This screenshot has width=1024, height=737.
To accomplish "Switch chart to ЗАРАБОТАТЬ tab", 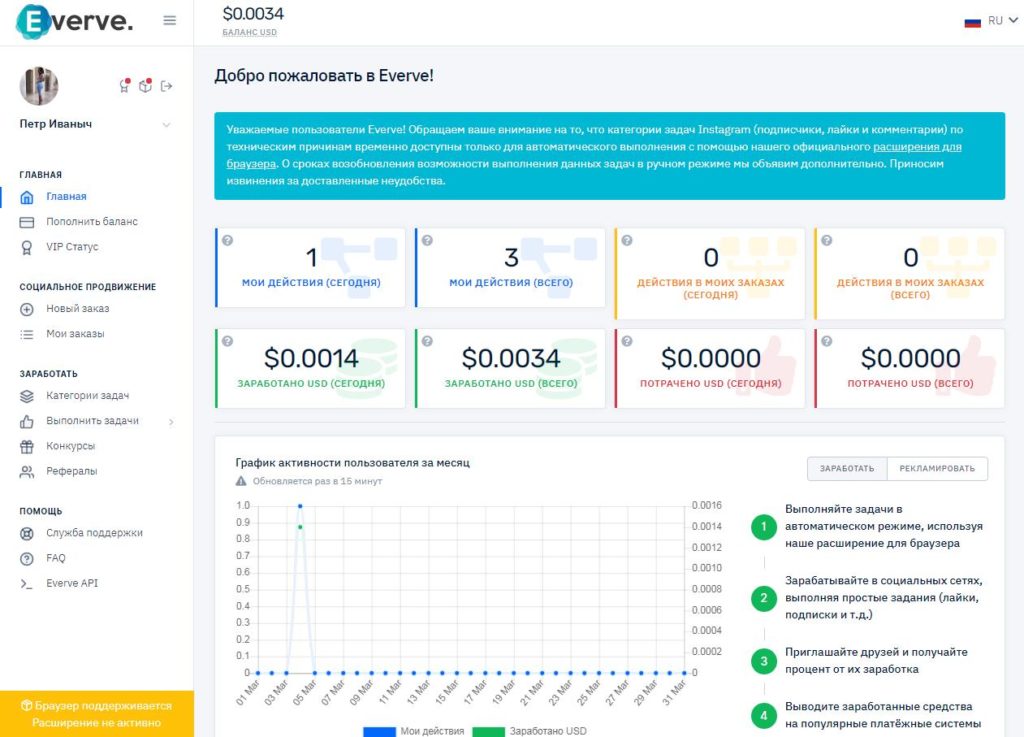I will coord(847,469).
